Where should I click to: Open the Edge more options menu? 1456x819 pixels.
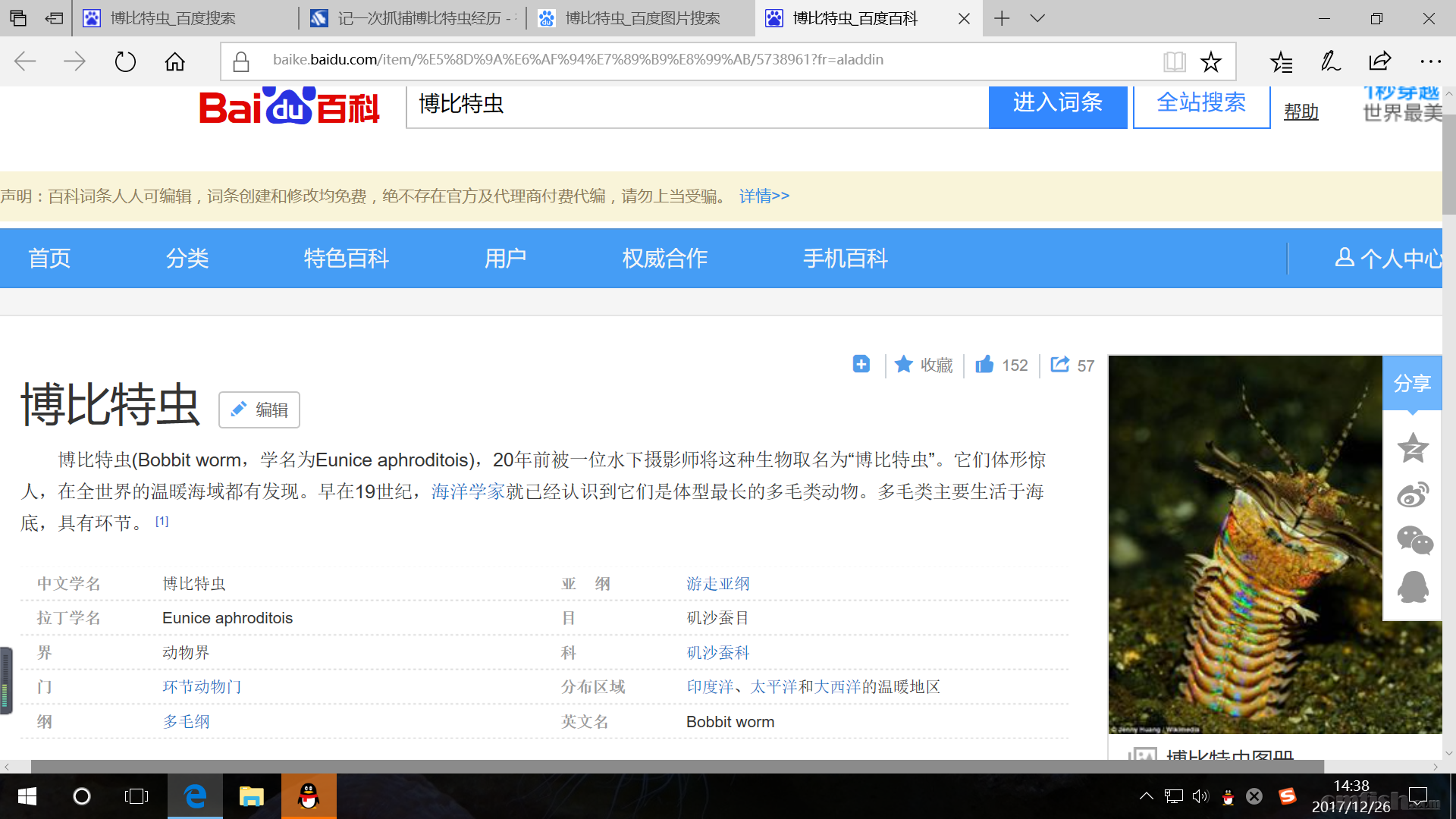coord(1430,61)
